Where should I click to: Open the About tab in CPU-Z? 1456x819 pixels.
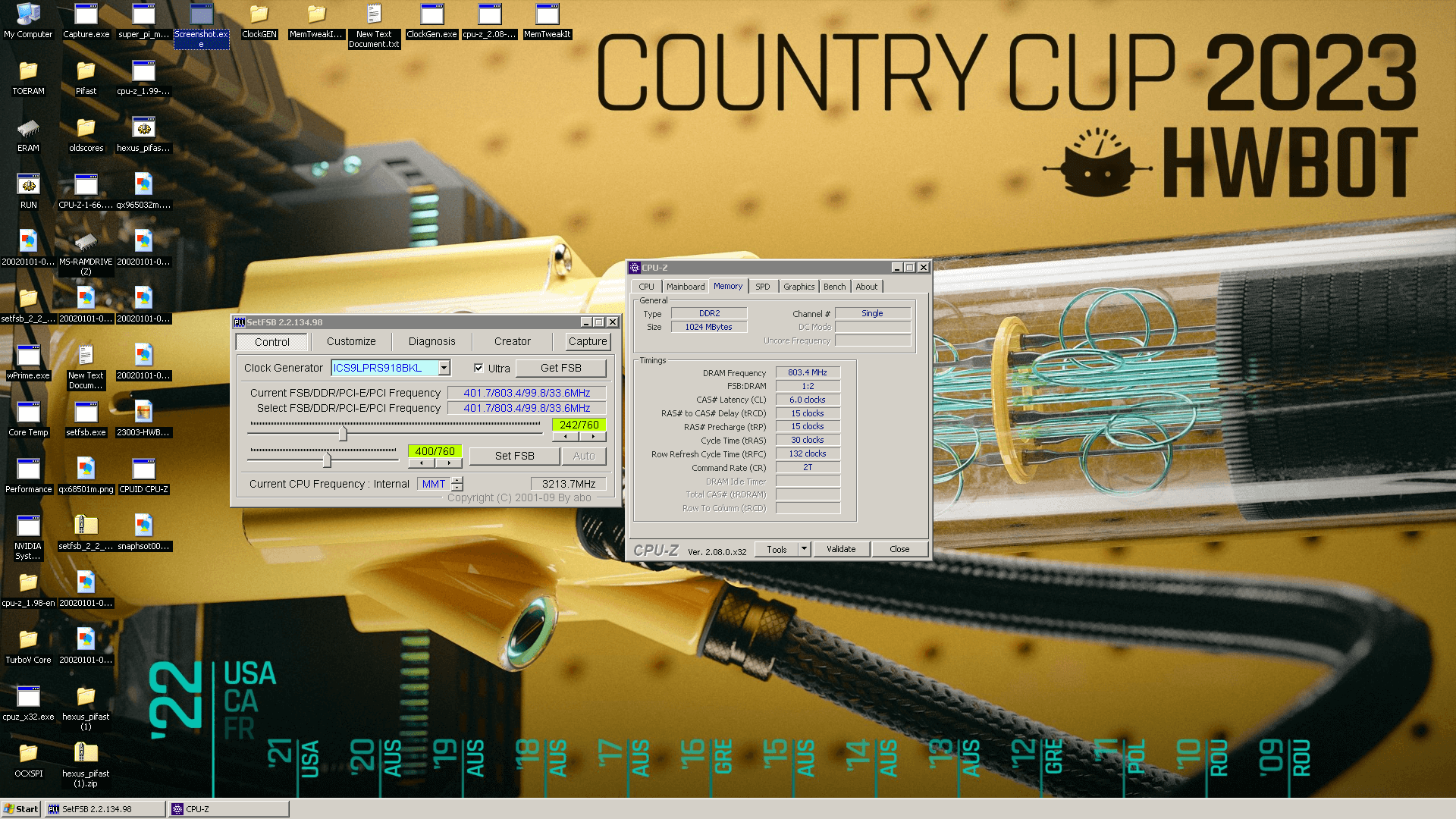coord(866,287)
